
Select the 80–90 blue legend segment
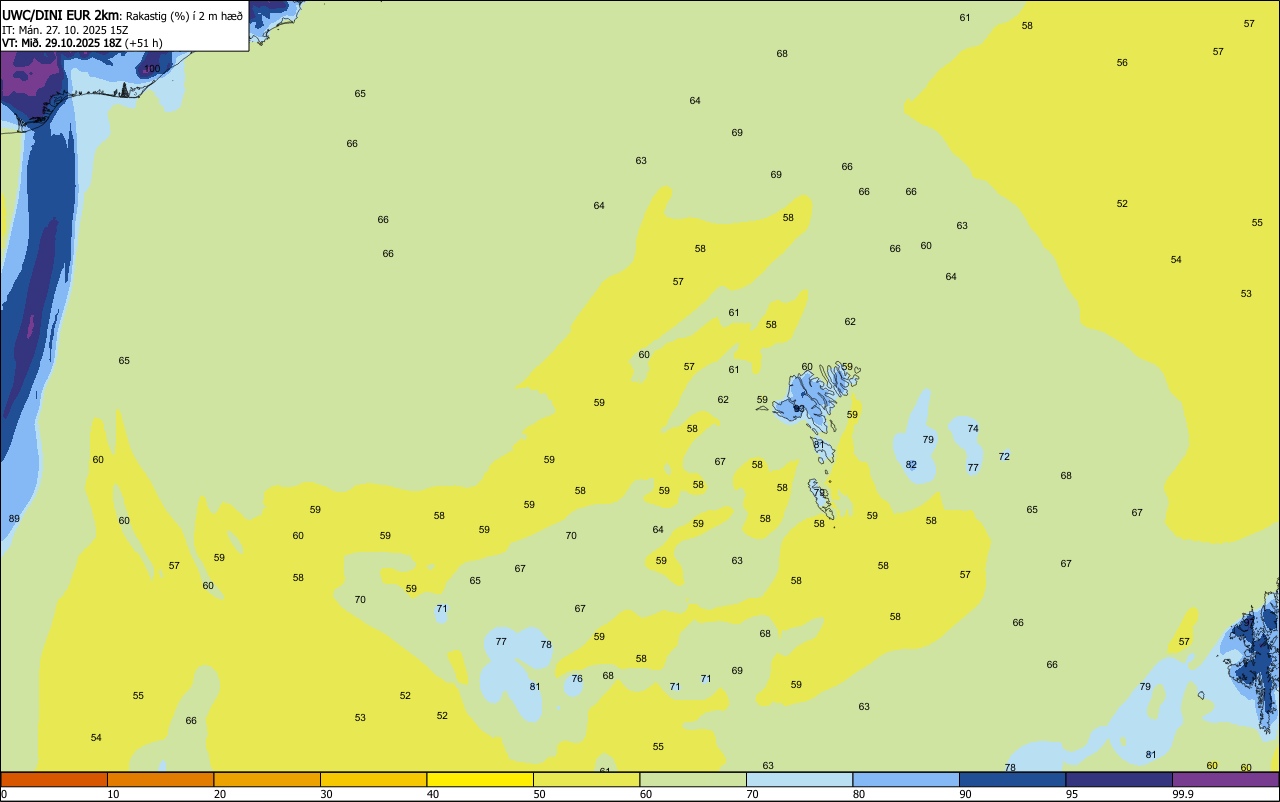click(906, 779)
